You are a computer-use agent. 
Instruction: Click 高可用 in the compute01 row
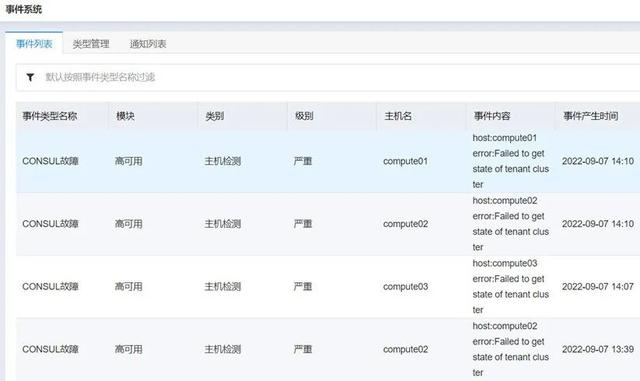click(129, 161)
